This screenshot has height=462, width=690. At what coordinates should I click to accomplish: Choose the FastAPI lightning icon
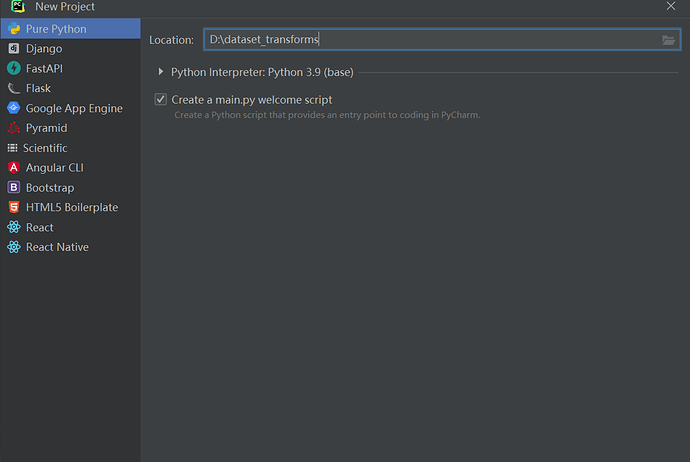[x=14, y=68]
